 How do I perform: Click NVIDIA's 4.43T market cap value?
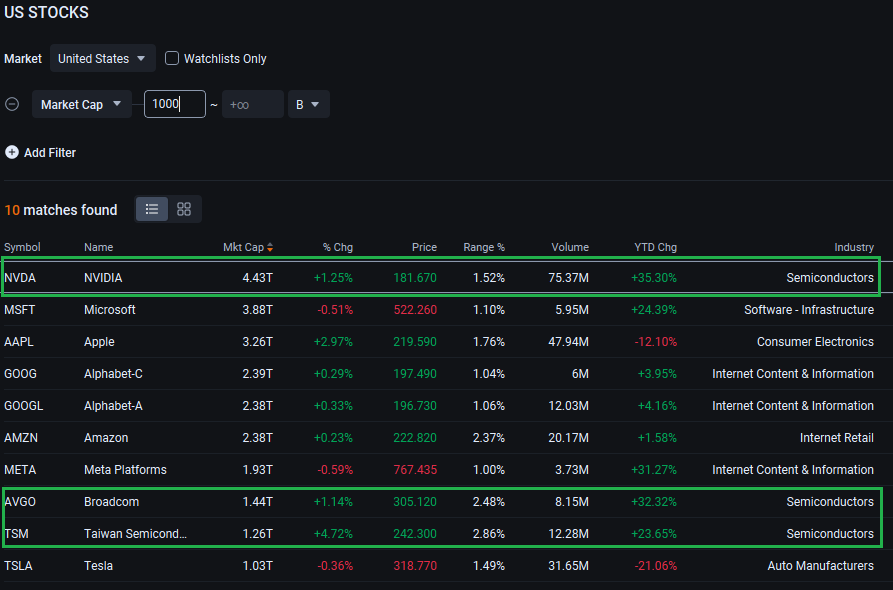point(257,278)
